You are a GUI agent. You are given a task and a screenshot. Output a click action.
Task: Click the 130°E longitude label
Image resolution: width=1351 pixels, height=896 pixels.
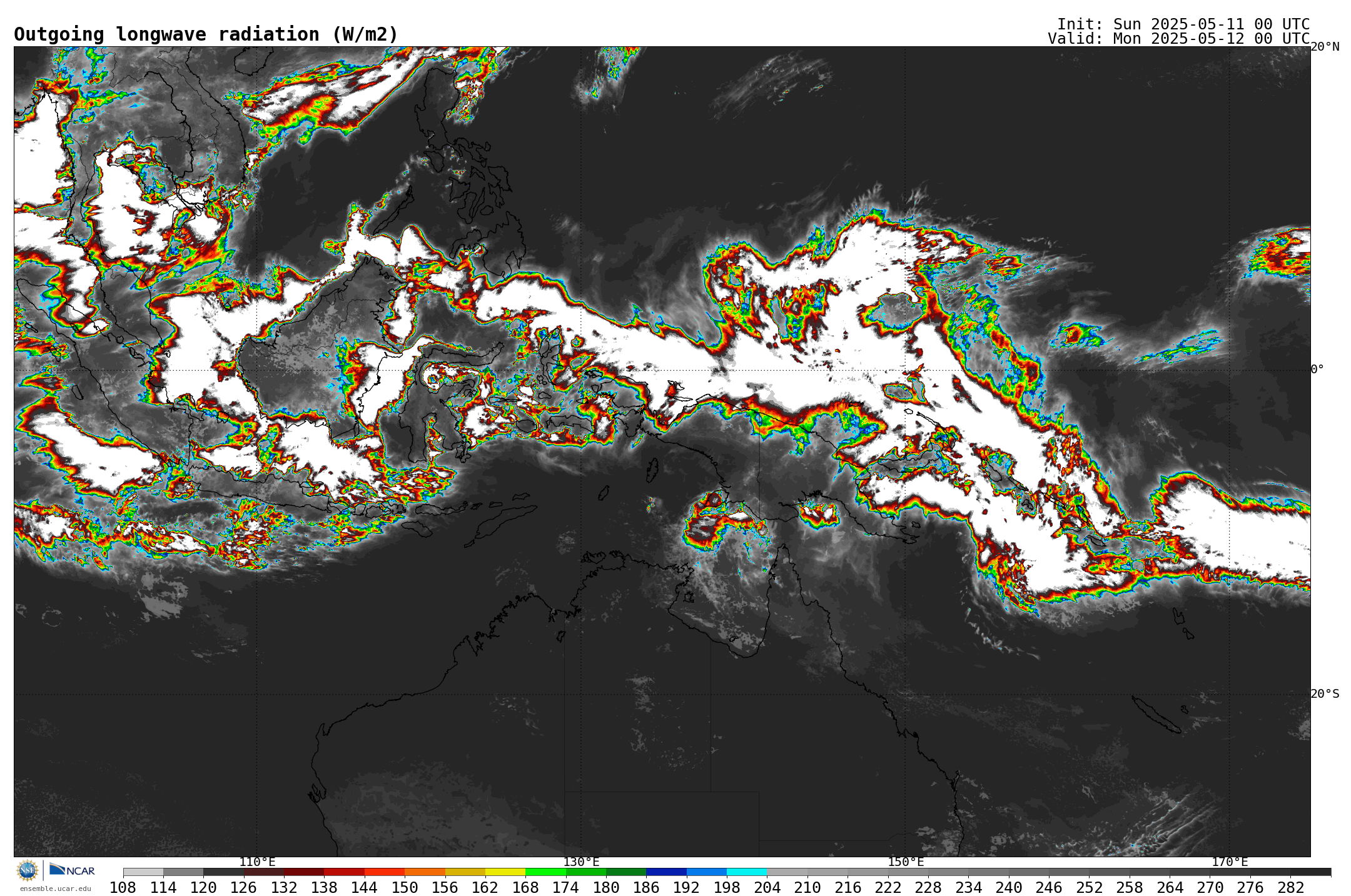click(x=581, y=862)
